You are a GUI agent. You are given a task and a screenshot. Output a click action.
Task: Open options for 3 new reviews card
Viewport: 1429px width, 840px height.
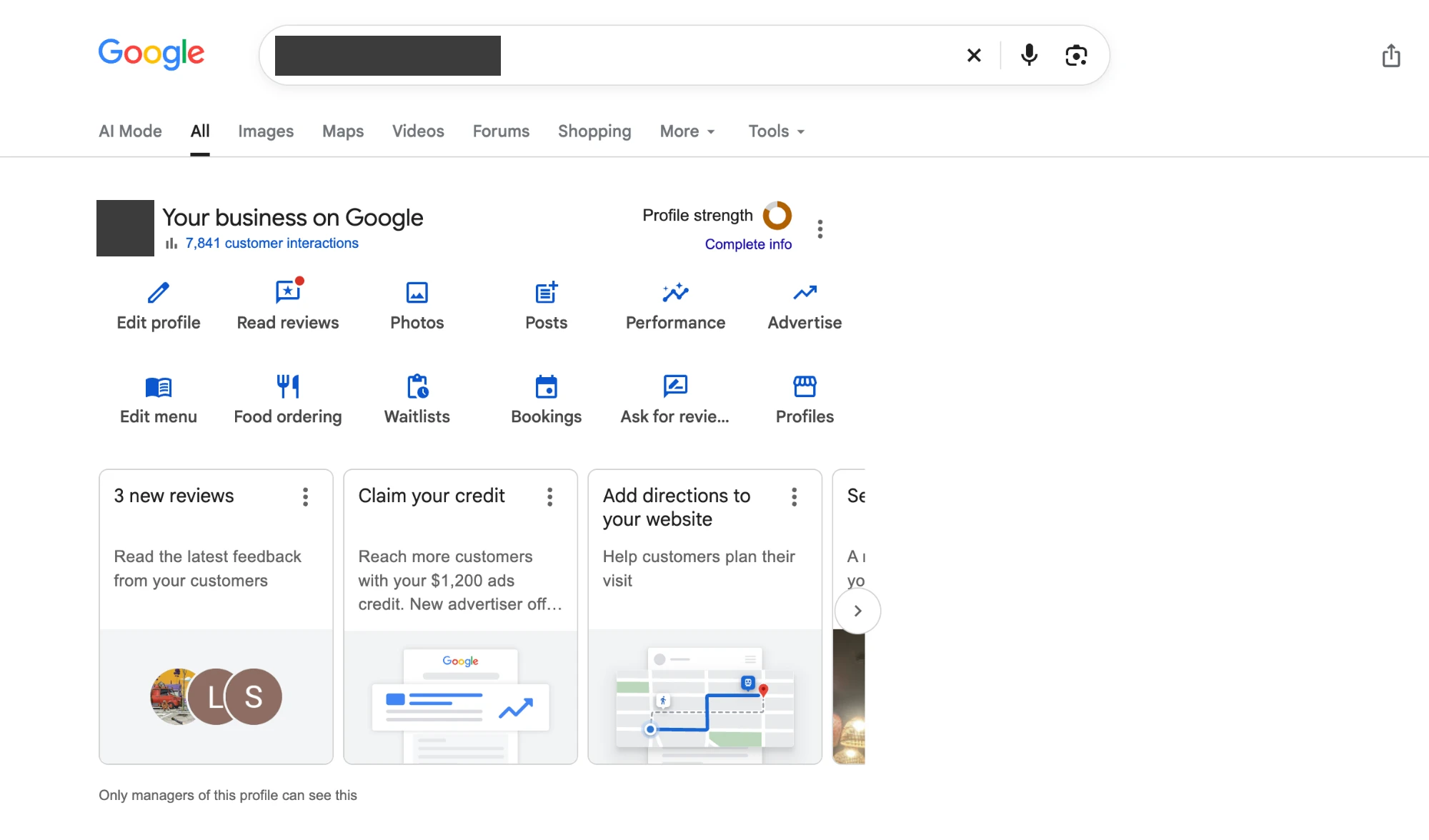[x=305, y=497]
